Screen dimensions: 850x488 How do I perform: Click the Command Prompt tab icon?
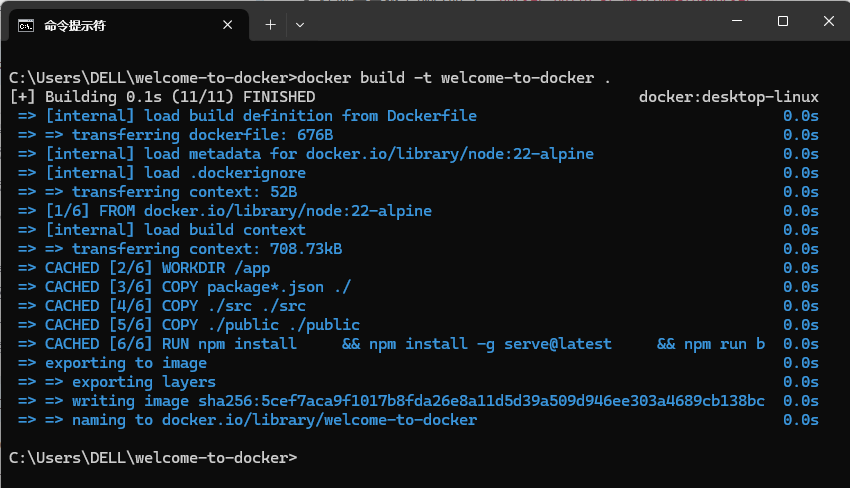(x=25, y=25)
